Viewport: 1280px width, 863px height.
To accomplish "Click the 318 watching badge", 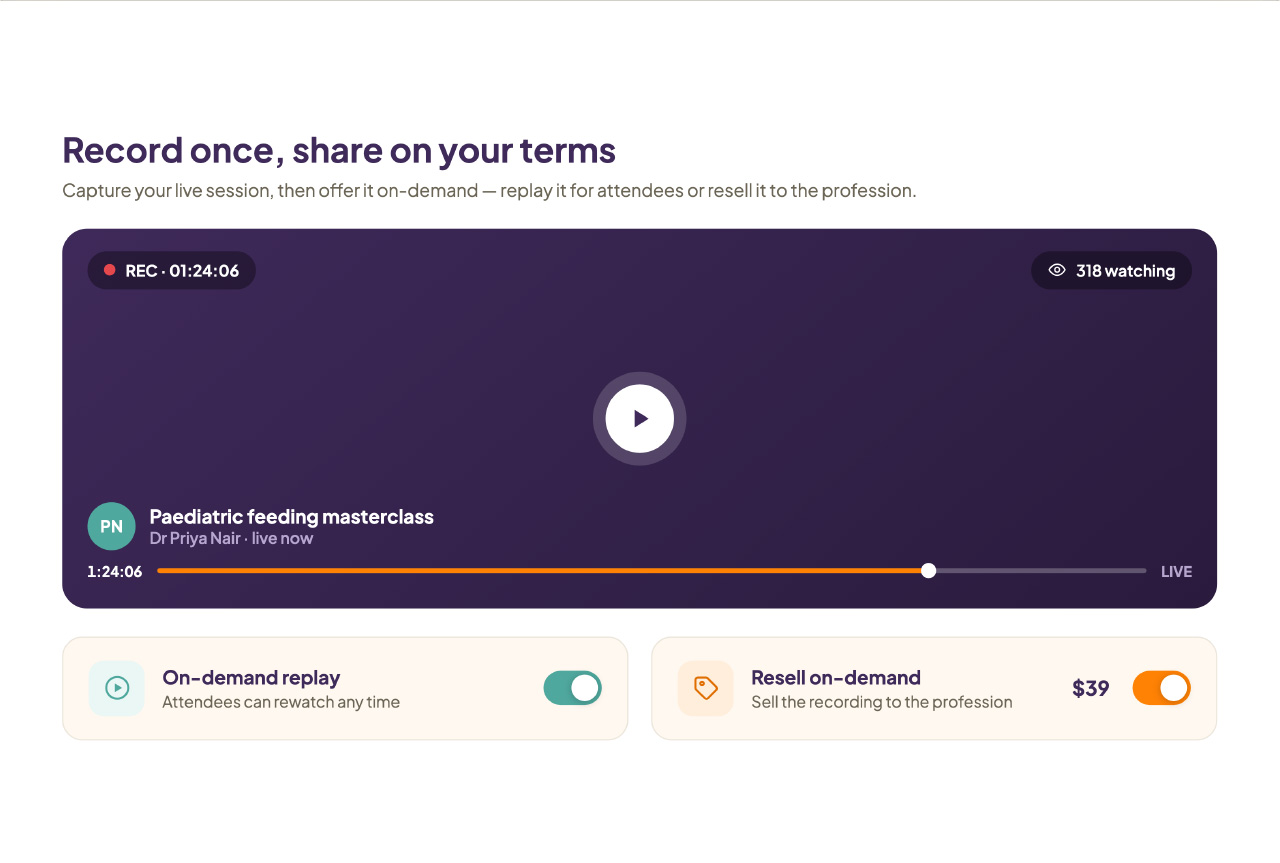I will (1111, 270).
